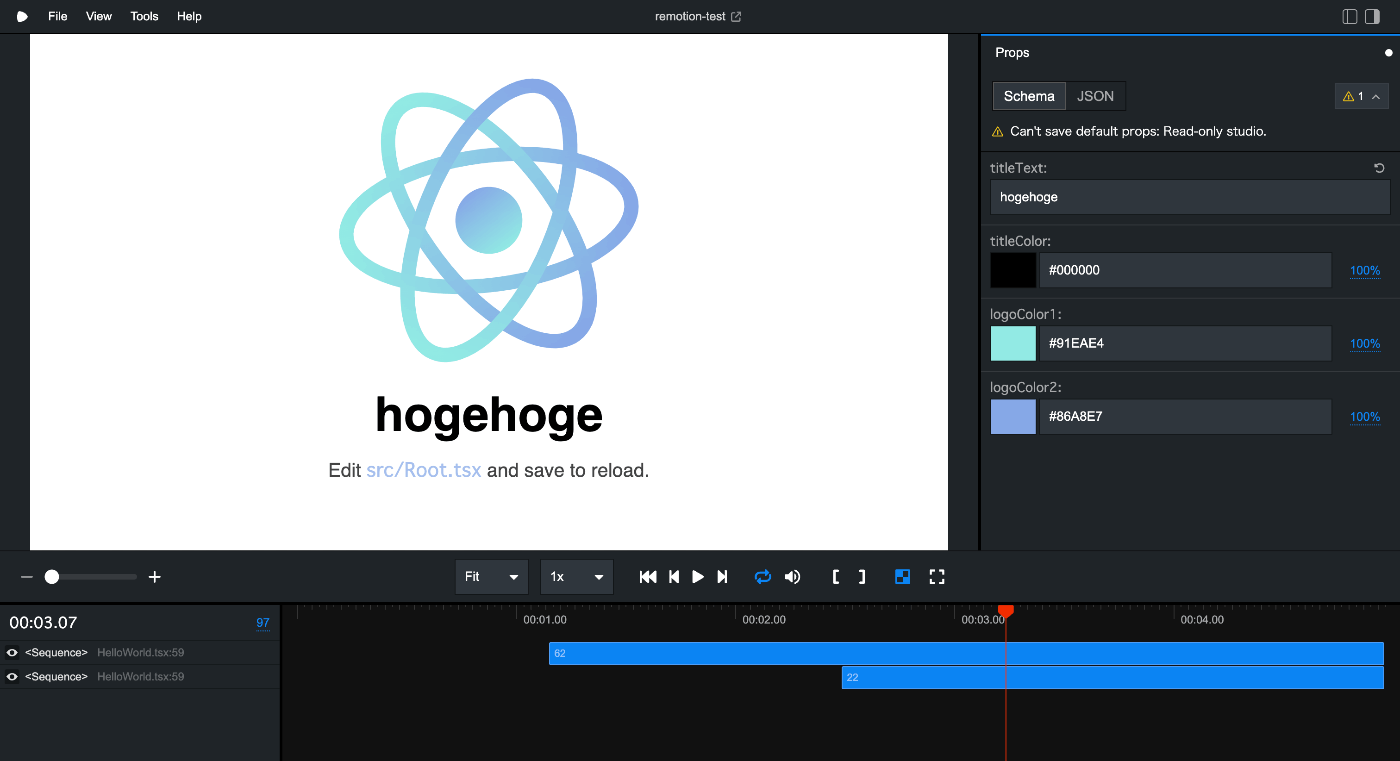Toggle loop playback
1400x761 pixels.
[763, 577]
